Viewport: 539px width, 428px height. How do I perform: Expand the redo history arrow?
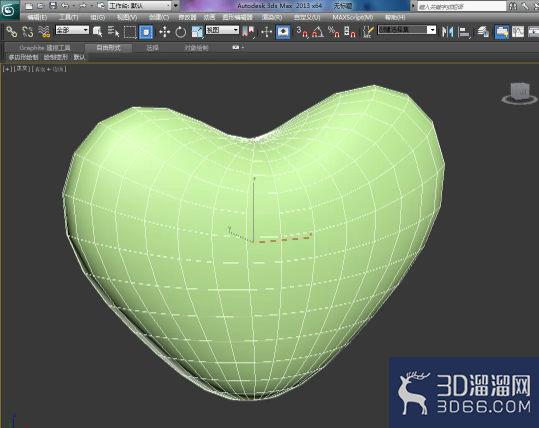(91, 6)
